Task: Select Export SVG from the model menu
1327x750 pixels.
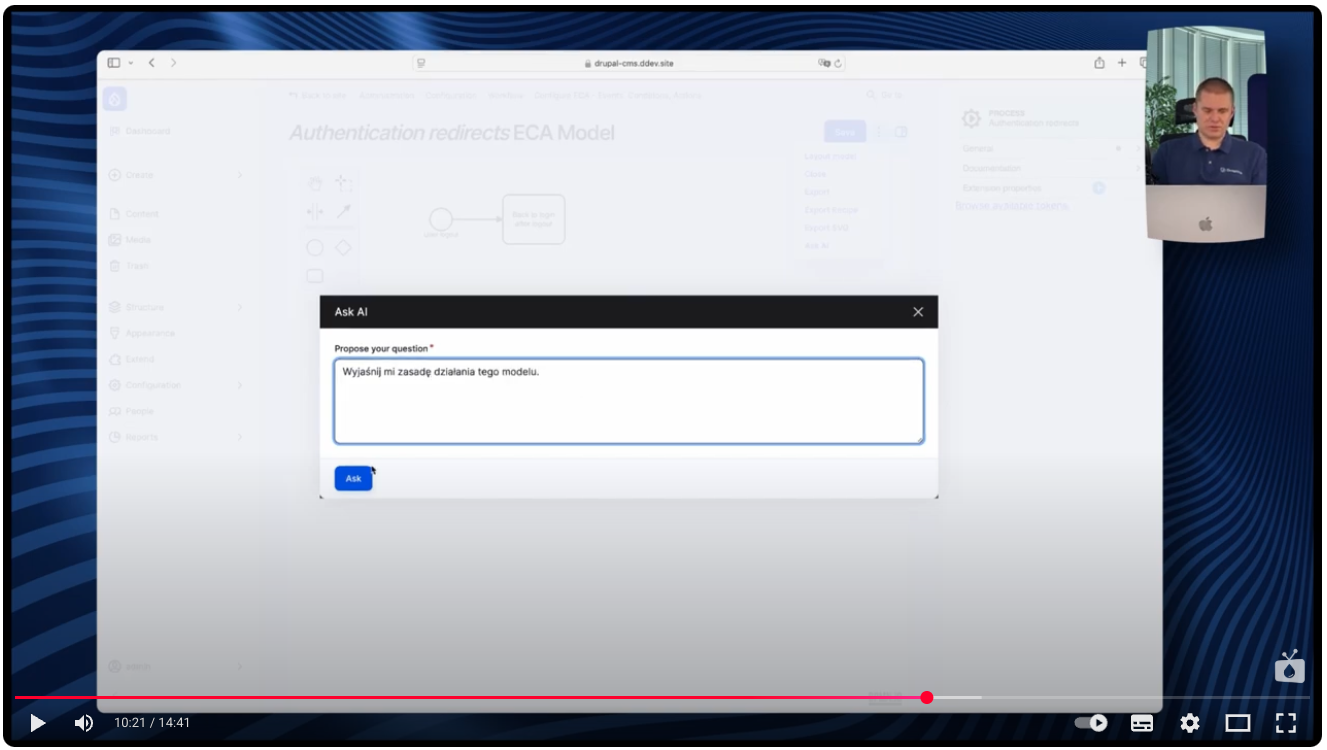Action: (x=827, y=228)
